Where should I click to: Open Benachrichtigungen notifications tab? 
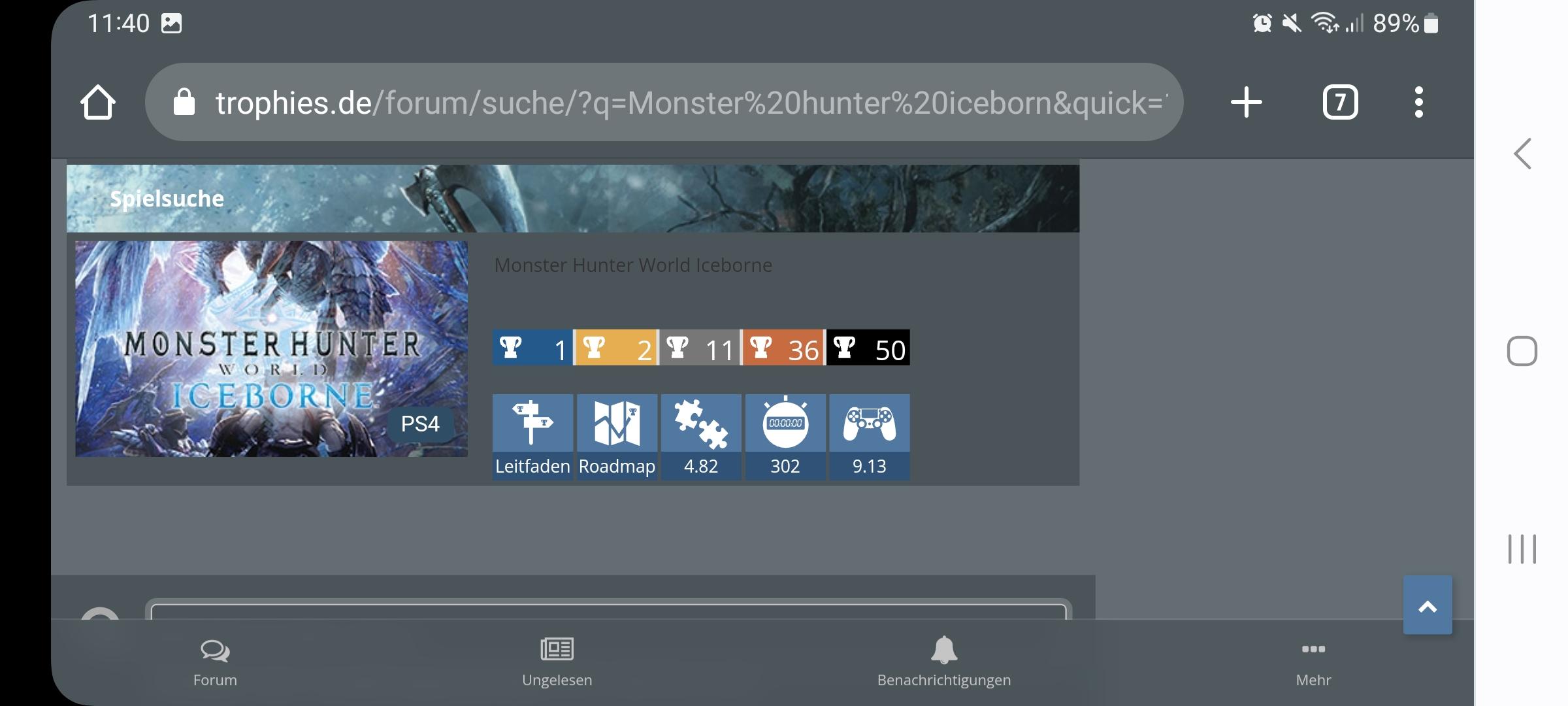tap(943, 662)
